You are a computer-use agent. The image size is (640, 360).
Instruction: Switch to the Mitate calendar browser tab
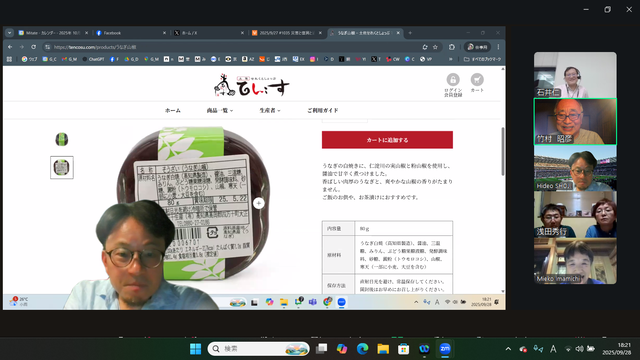tap(53, 33)
